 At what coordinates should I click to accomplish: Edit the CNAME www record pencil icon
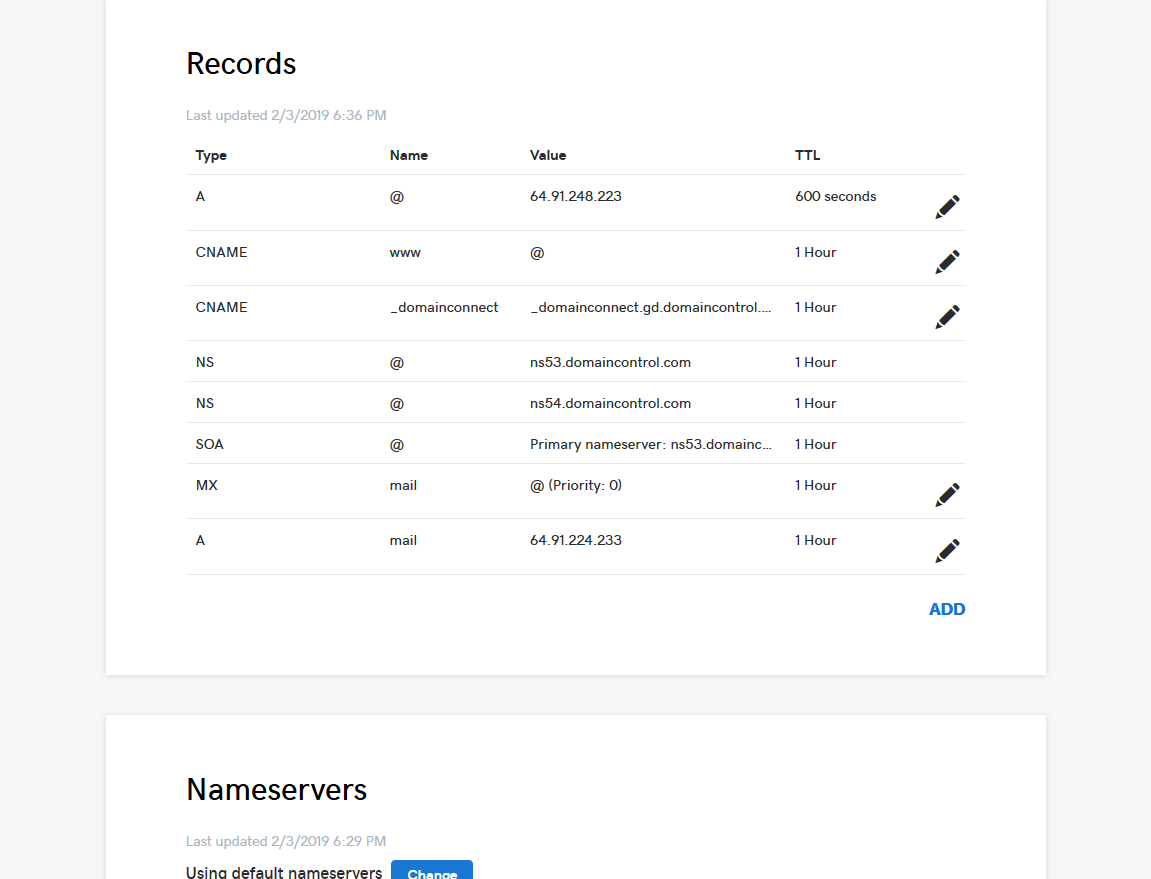point(947,262)
